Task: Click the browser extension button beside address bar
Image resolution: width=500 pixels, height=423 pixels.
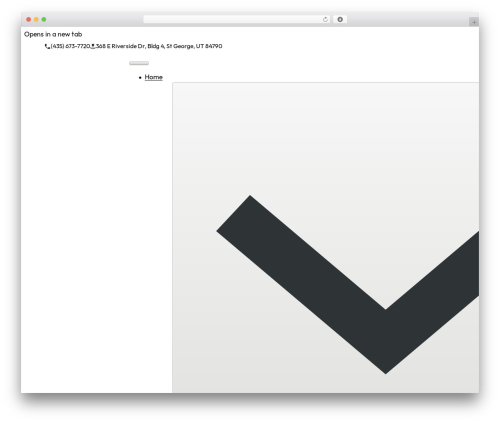Action: tap(340, 20)
